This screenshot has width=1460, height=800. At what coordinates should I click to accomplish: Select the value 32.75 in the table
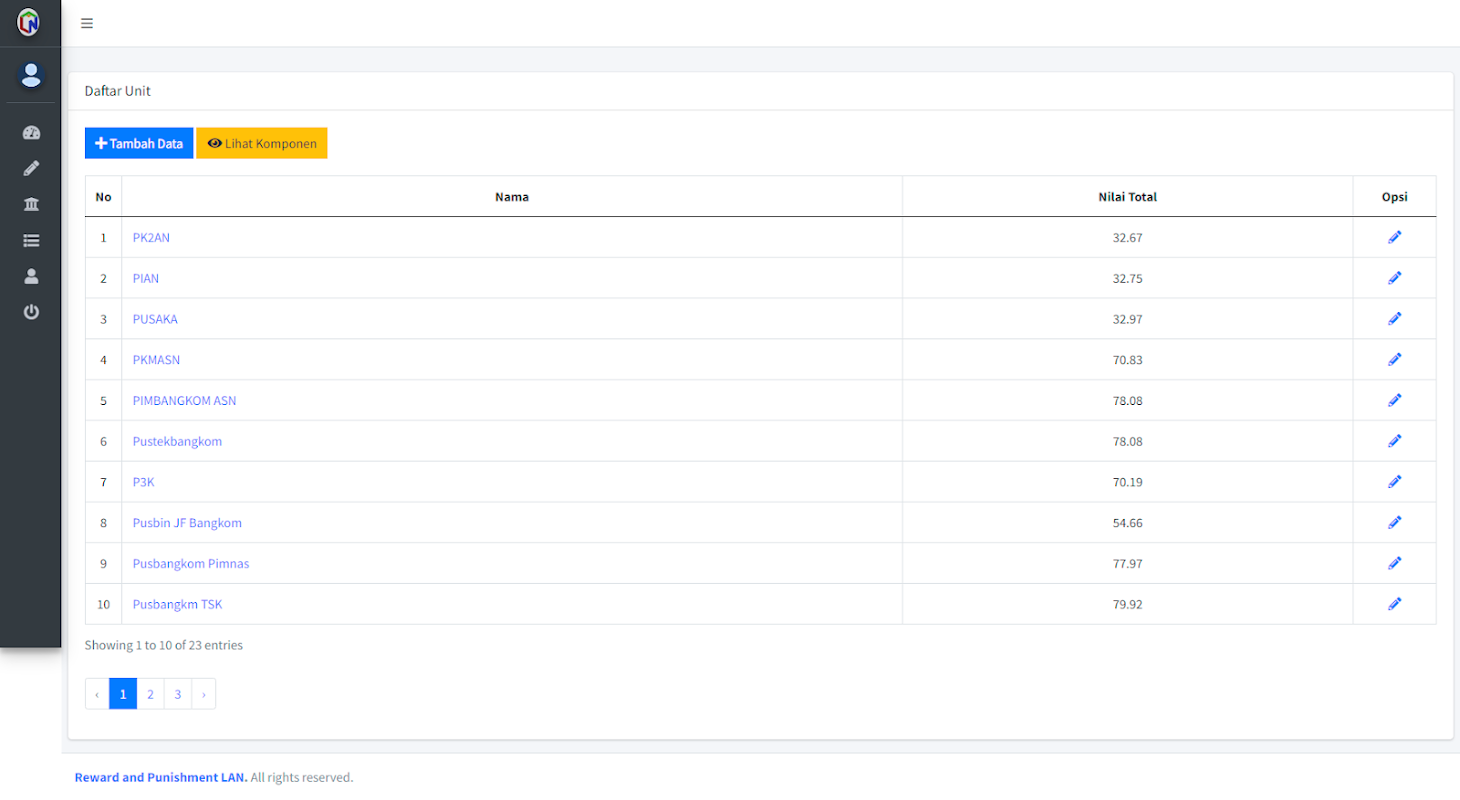pos(1127,278)
